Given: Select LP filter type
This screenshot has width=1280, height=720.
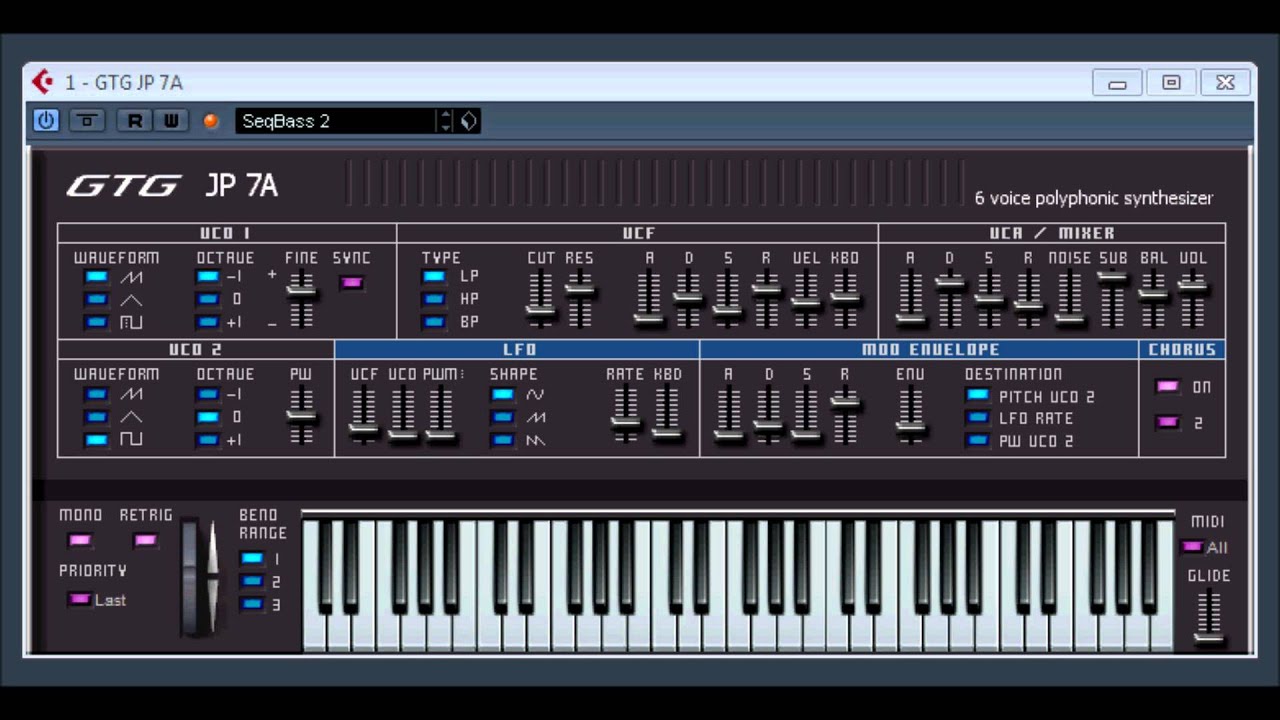Looking at the screenshot, I should click(434, 277).
